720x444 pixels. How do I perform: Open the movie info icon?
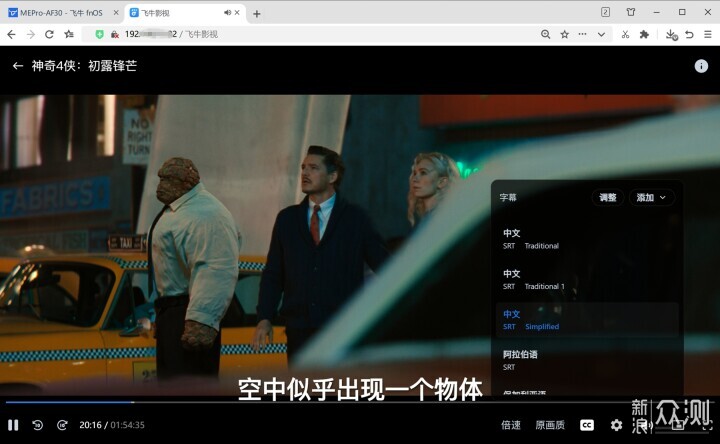pos(701,66)
